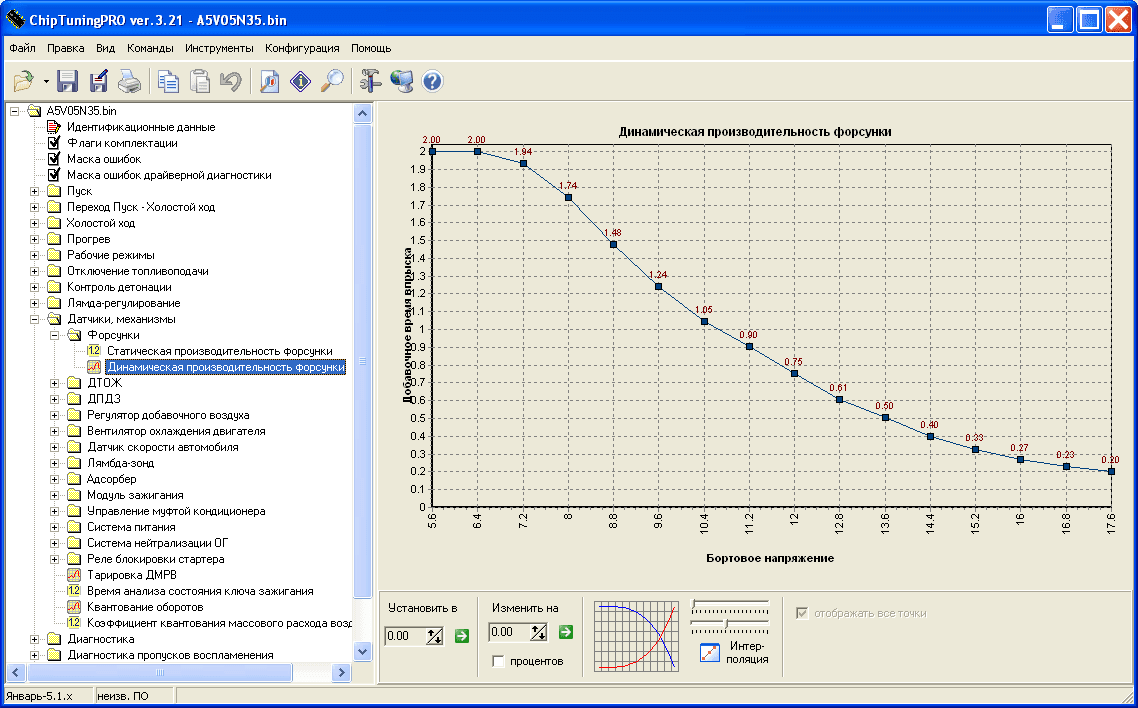The height and width of the screenshot is (708, 1138).
Task: Click the Изменить на spinner arrows
Action: [539, 633]
